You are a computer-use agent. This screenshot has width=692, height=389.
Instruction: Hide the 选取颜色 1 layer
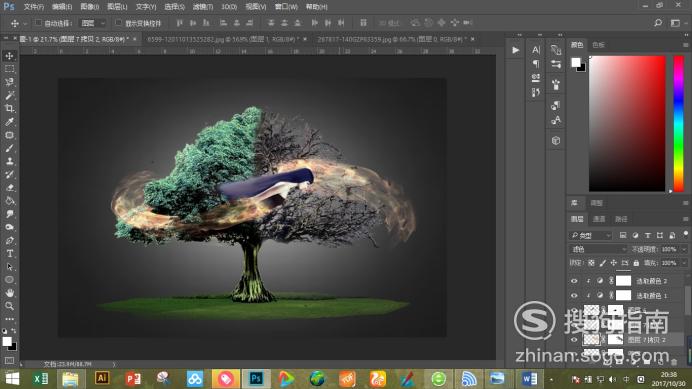coord(574,295)
